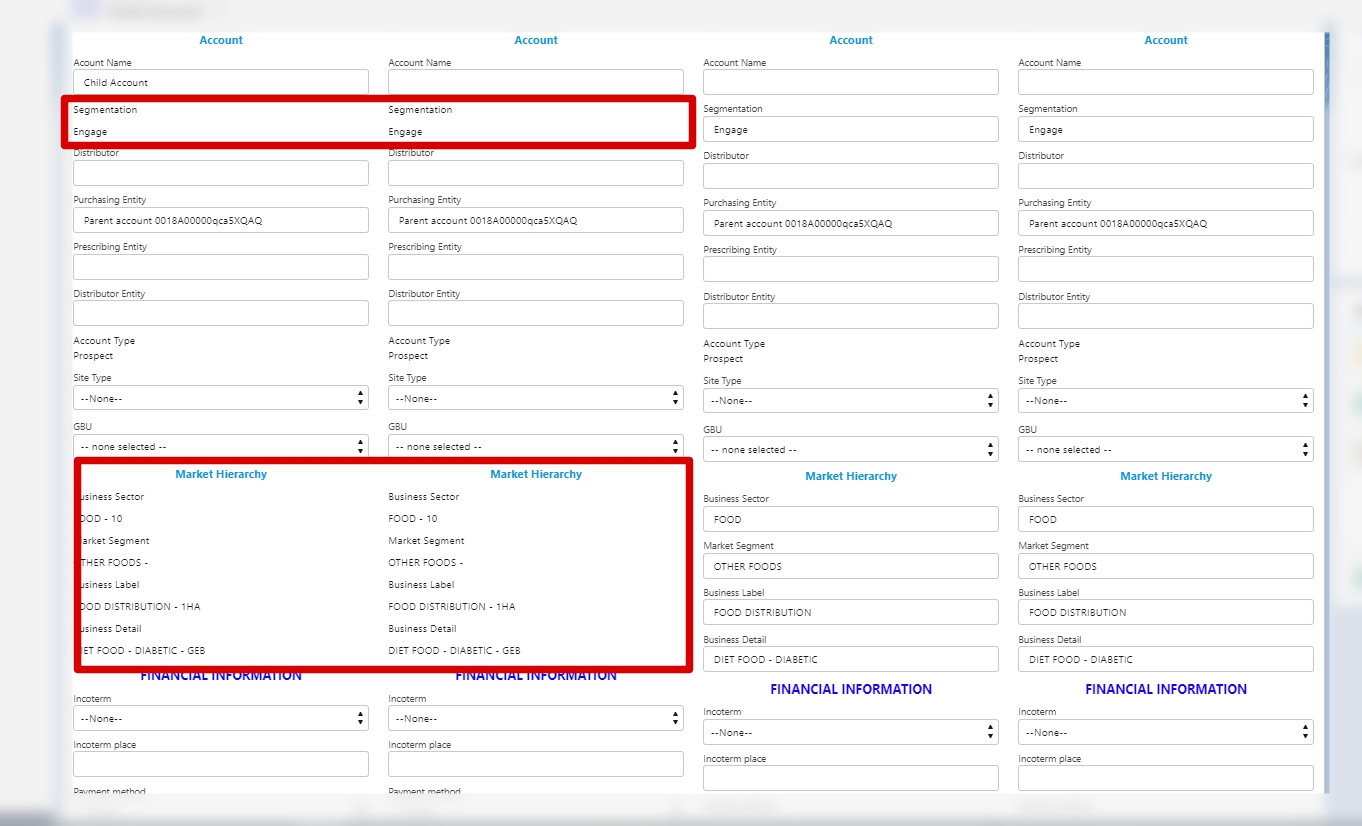The image size is (1362, 826).
Task: Select the Distributor field in the first column
Action: click(x=221, y=173)
